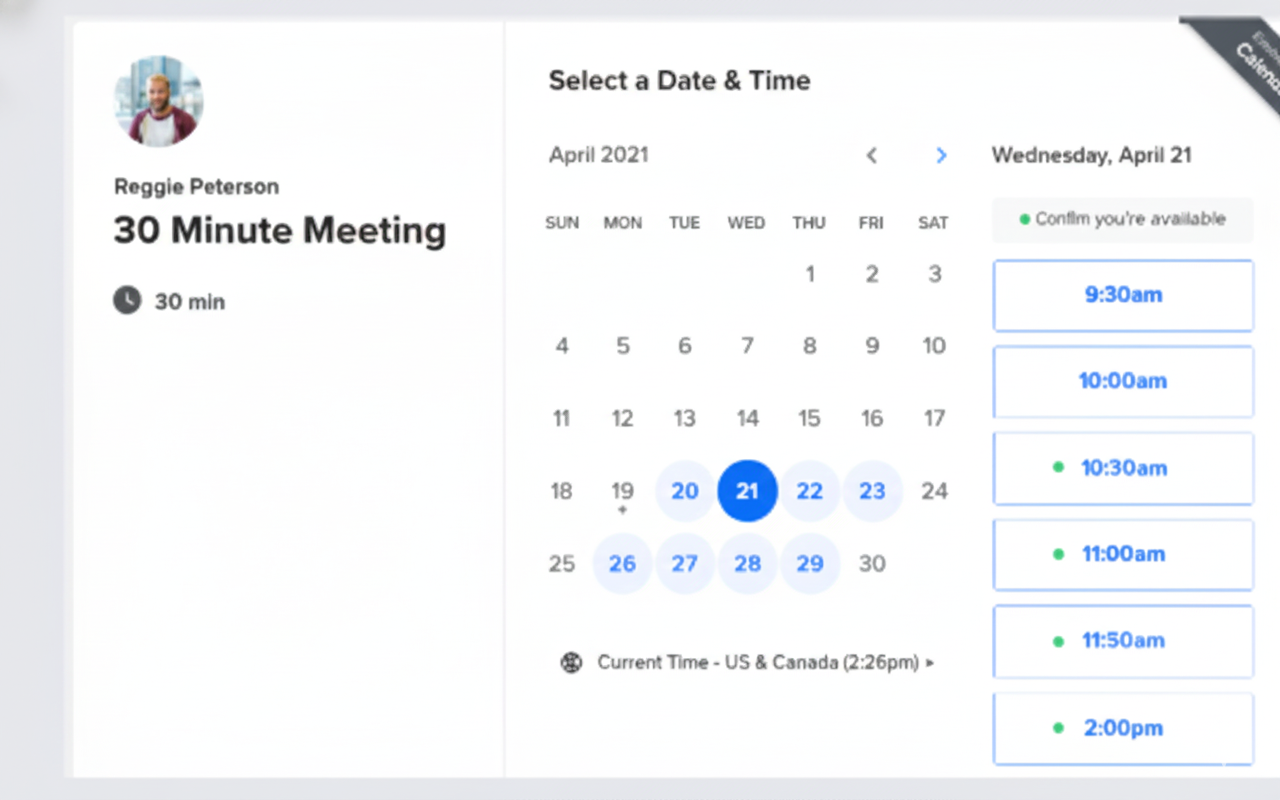
Task: Select the 9:30am time slot
Action: (1122, 295)
